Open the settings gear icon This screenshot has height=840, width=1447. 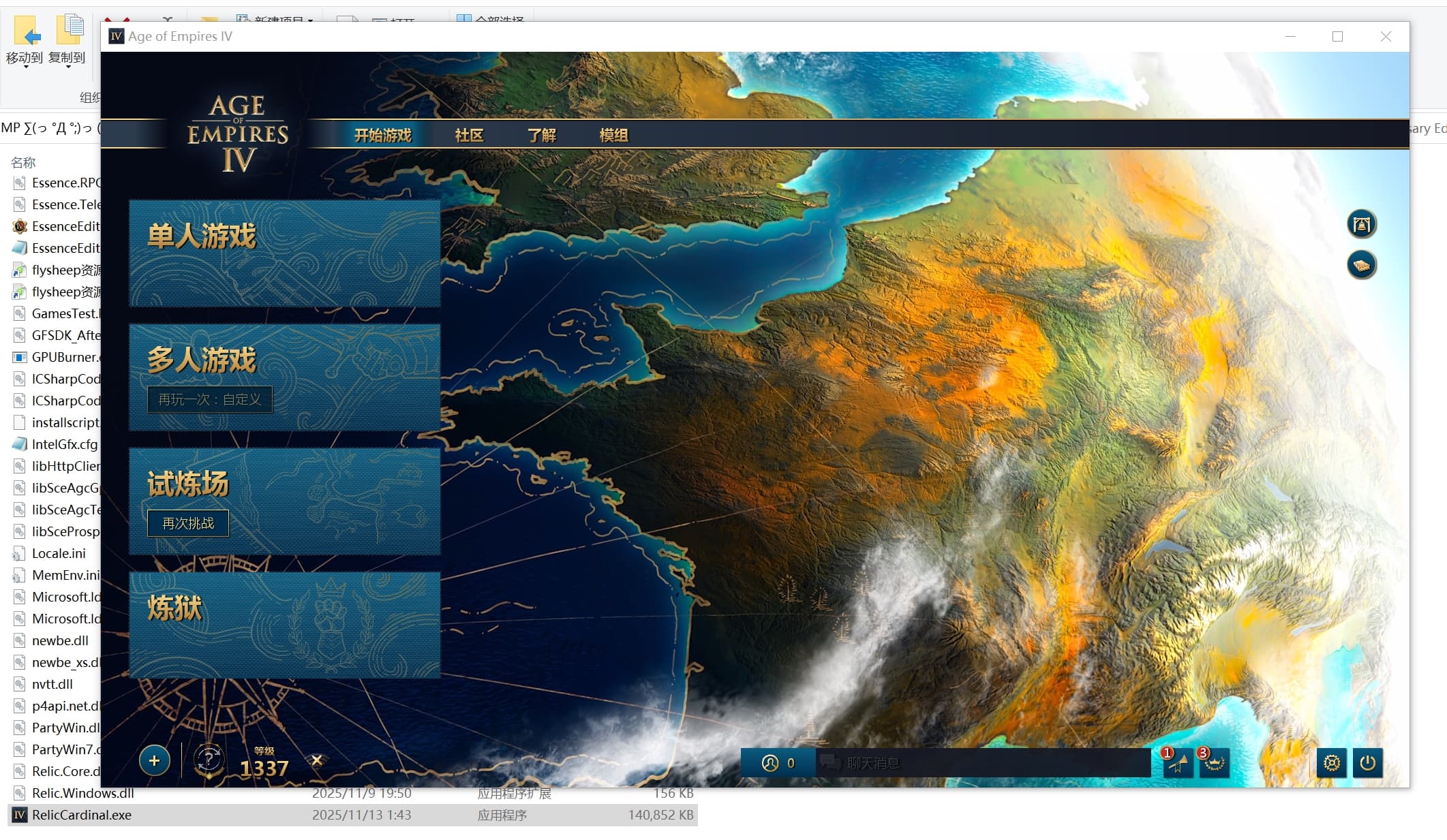[1331, 762]
